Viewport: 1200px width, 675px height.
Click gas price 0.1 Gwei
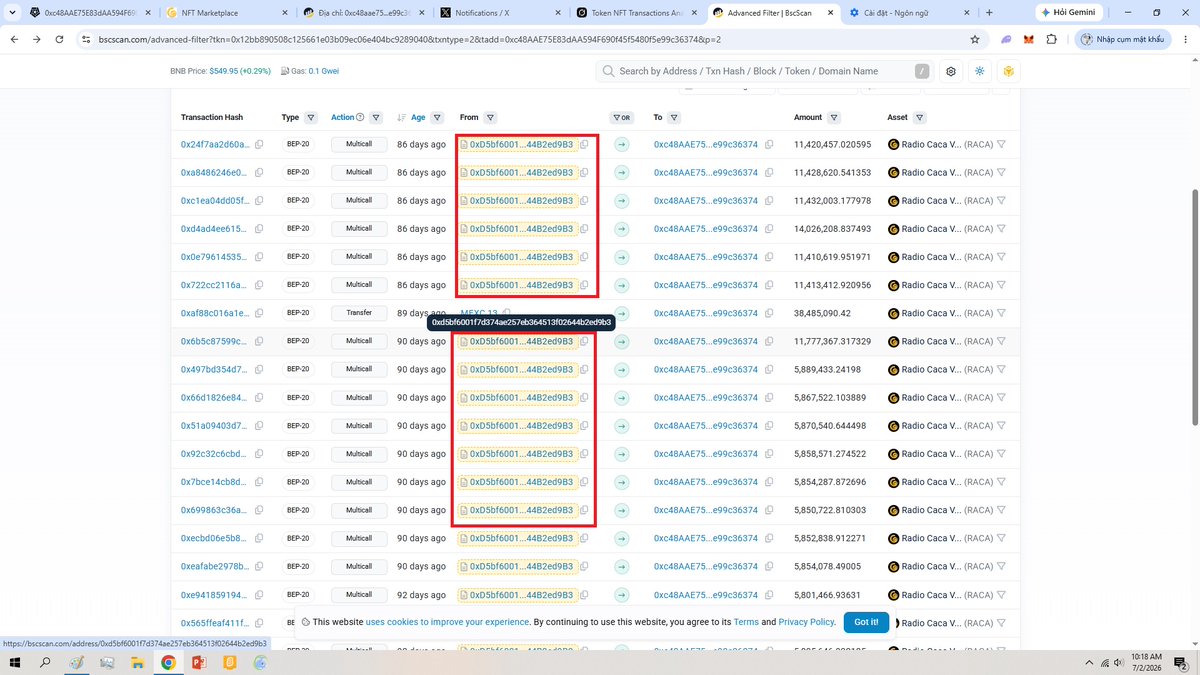coord(322,72)
